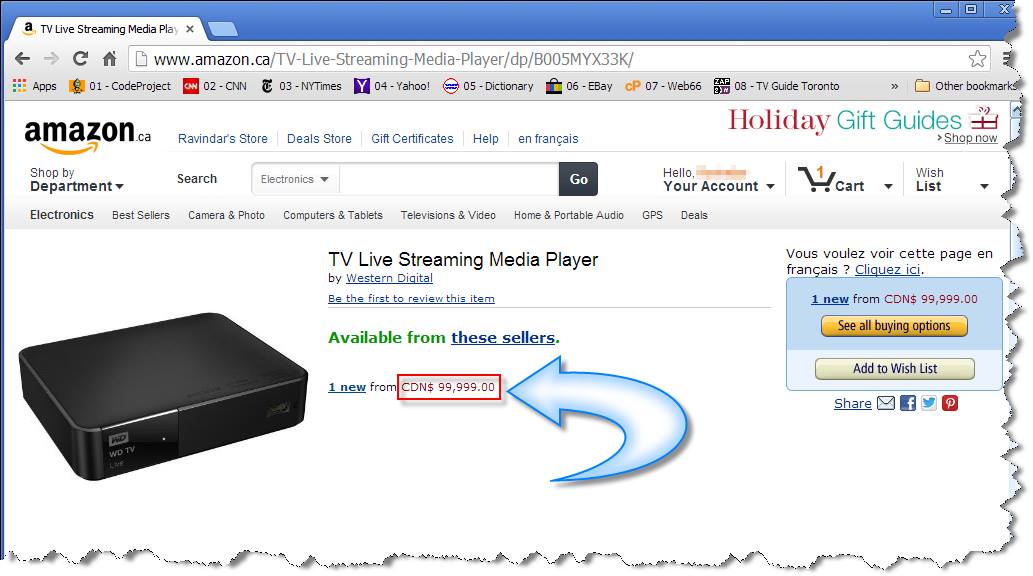Share on Pinterest icon
Image resolution: width=1033 pixels, height=576 pixels.
point(949,403)
